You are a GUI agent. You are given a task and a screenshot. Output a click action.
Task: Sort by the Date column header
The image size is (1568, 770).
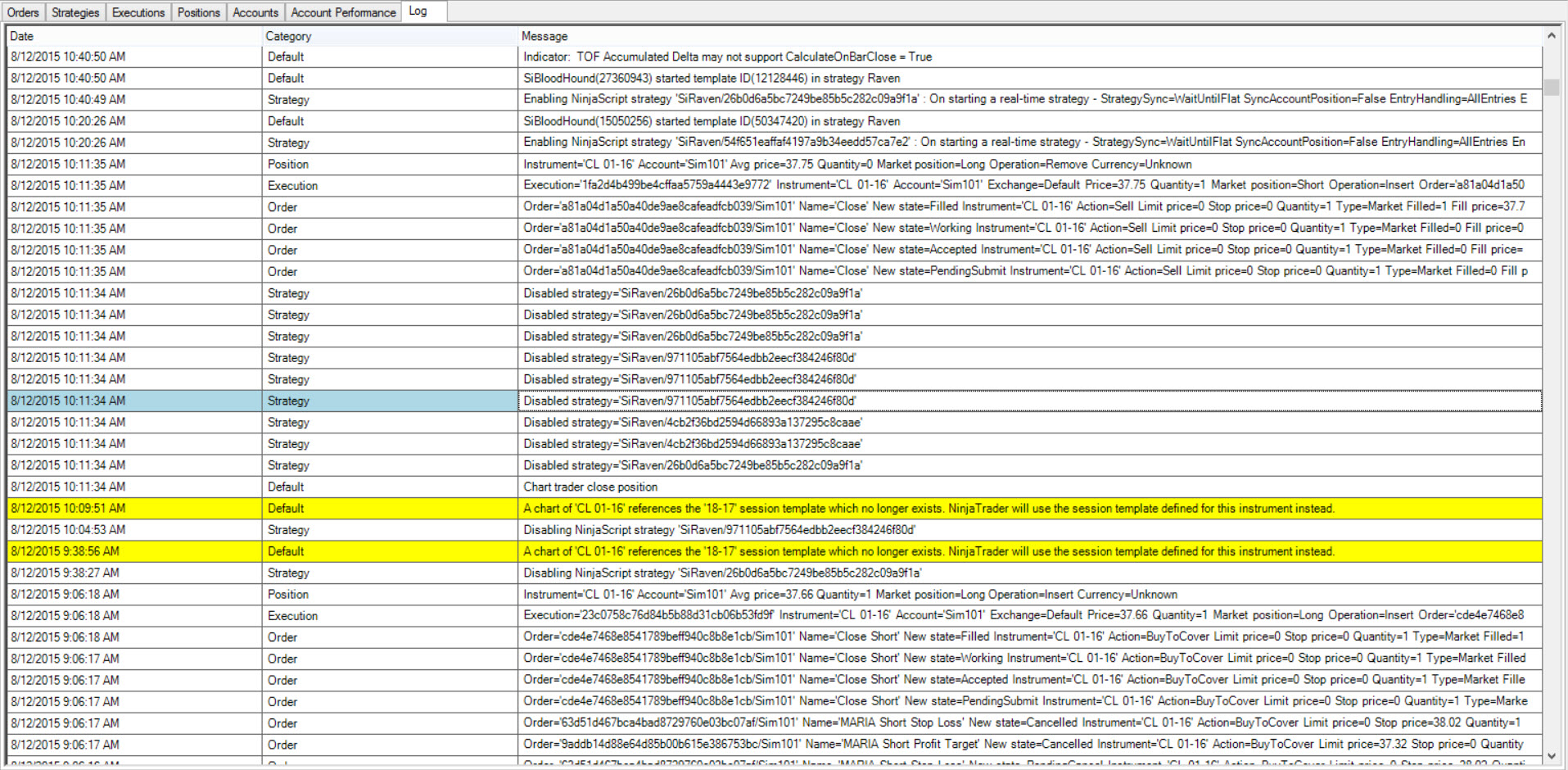pos(134,36)
